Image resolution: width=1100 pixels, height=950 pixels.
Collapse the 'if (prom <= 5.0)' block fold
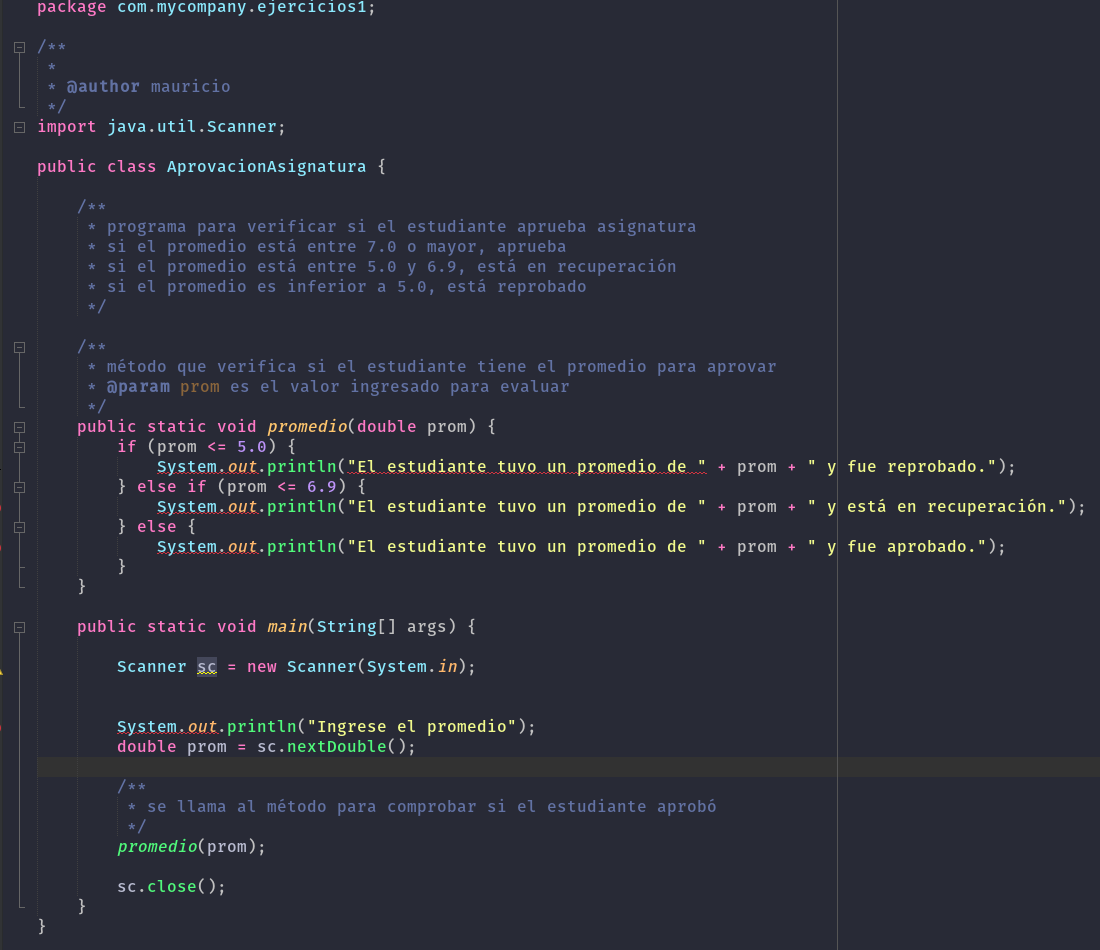coord(20,447)
